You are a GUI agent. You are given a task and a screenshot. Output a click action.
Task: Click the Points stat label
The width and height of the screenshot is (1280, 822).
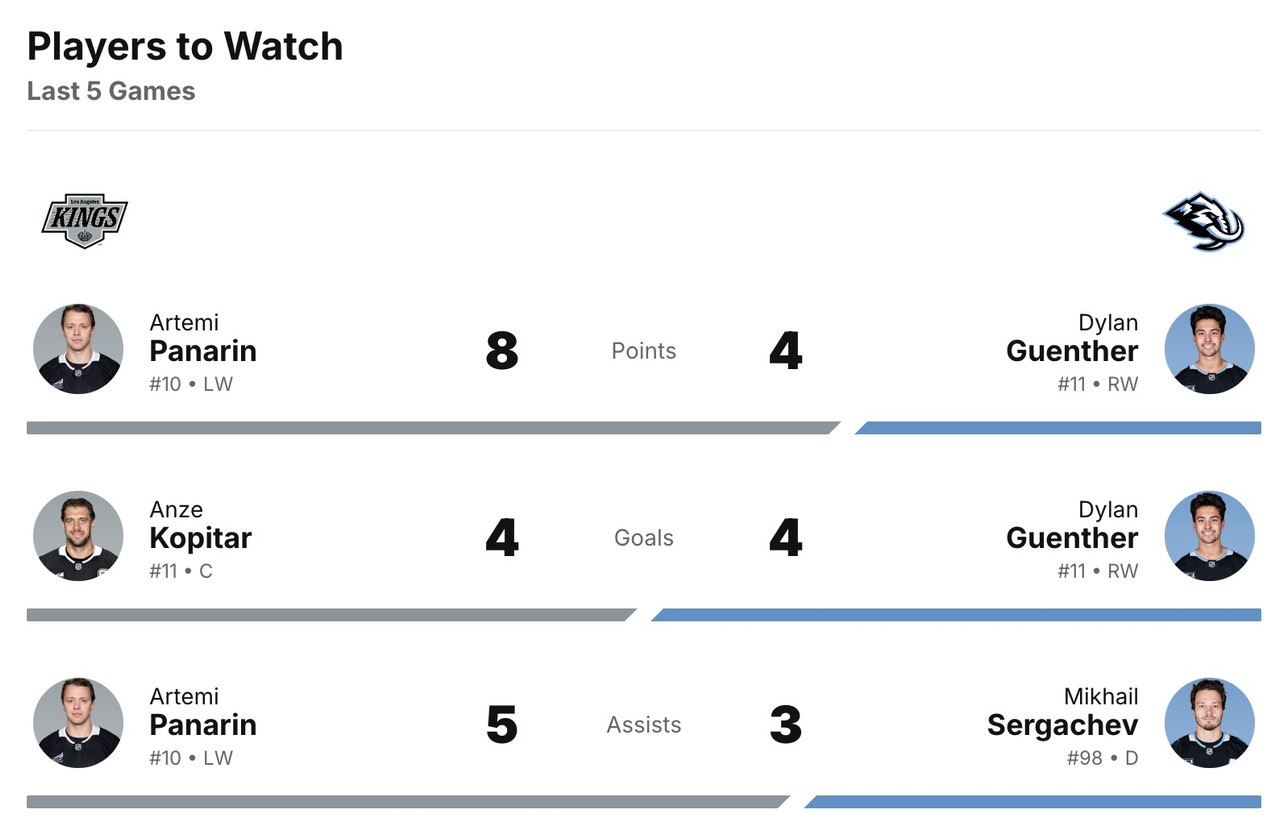[644, 351]
